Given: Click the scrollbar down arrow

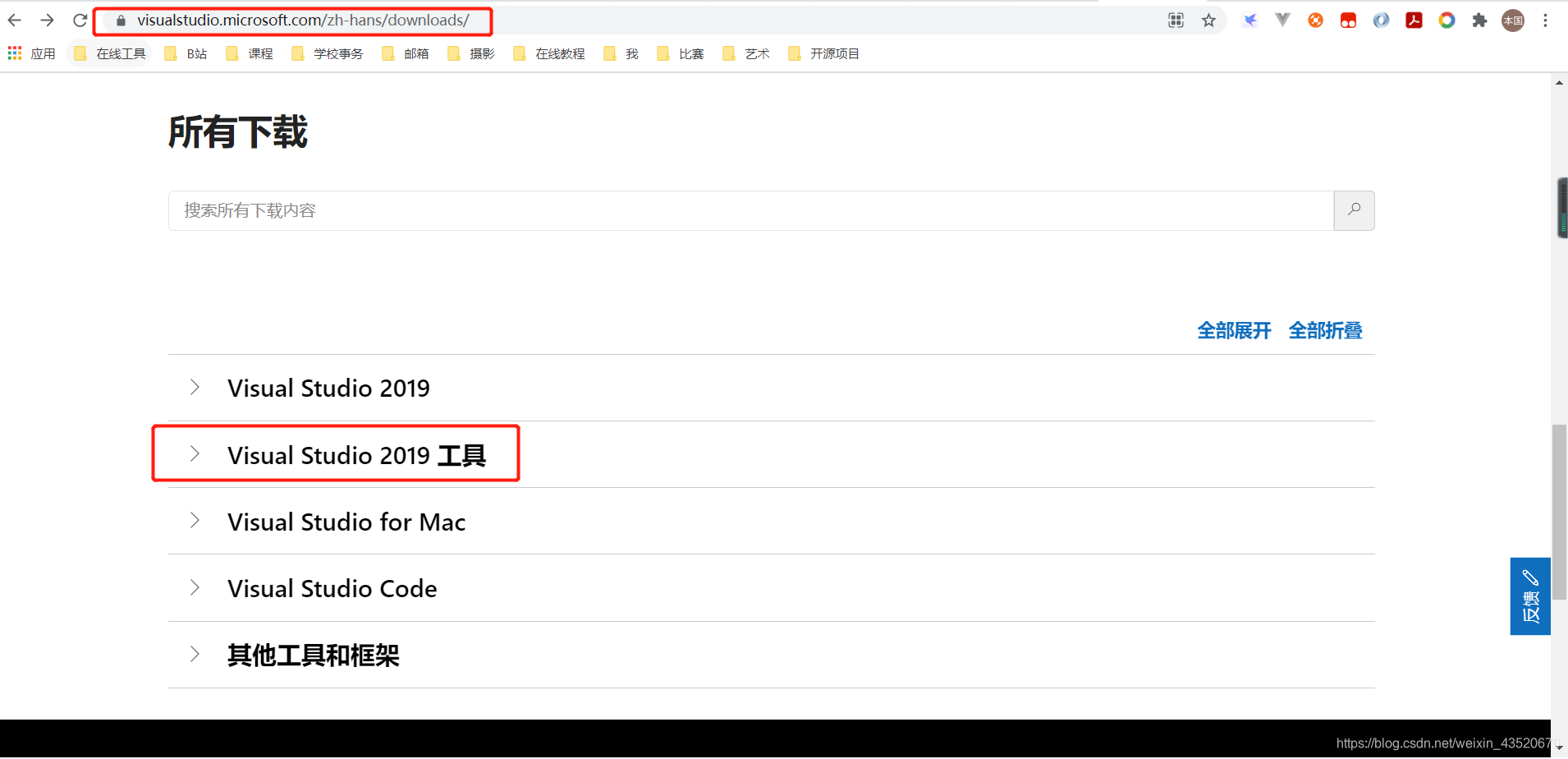Looking at the screenshot, I should (x=1559, y=748).
